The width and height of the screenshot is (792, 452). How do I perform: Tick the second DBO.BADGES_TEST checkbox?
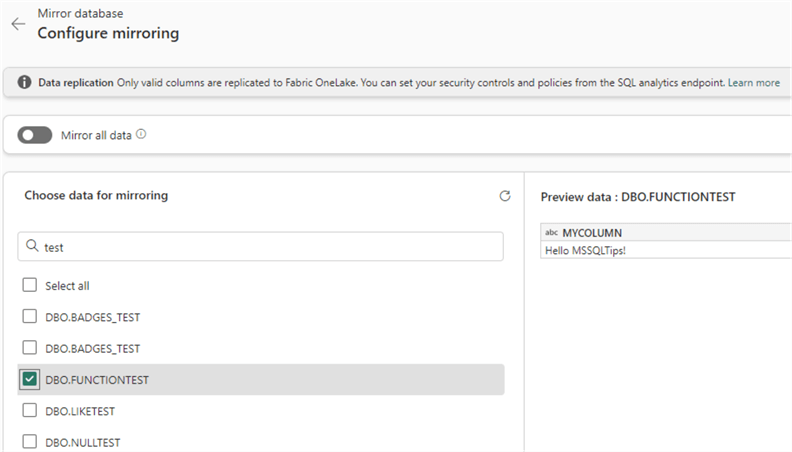pyautogui.click(x=30, y=348)
